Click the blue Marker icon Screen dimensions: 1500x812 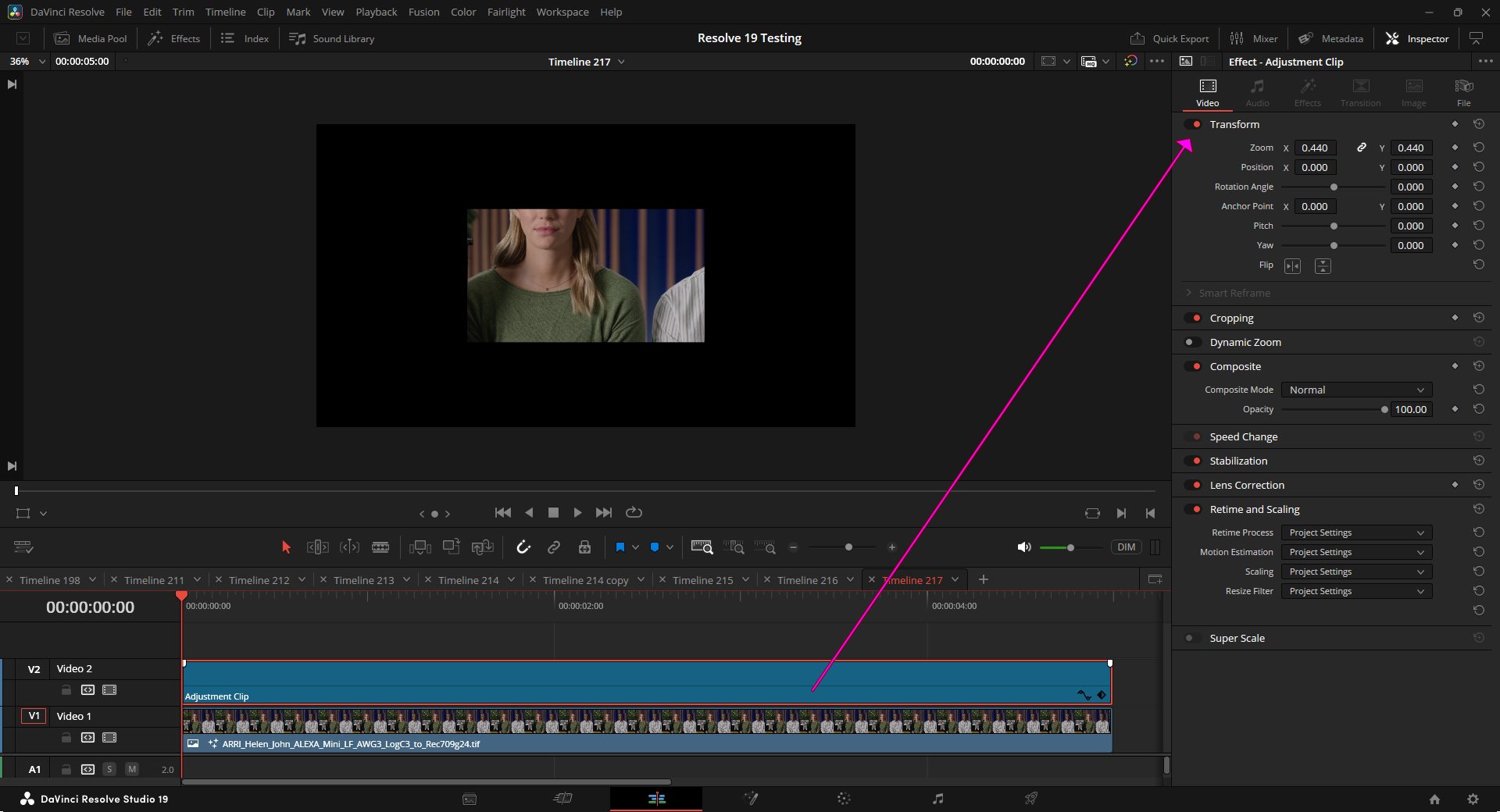tap(655, 547)
